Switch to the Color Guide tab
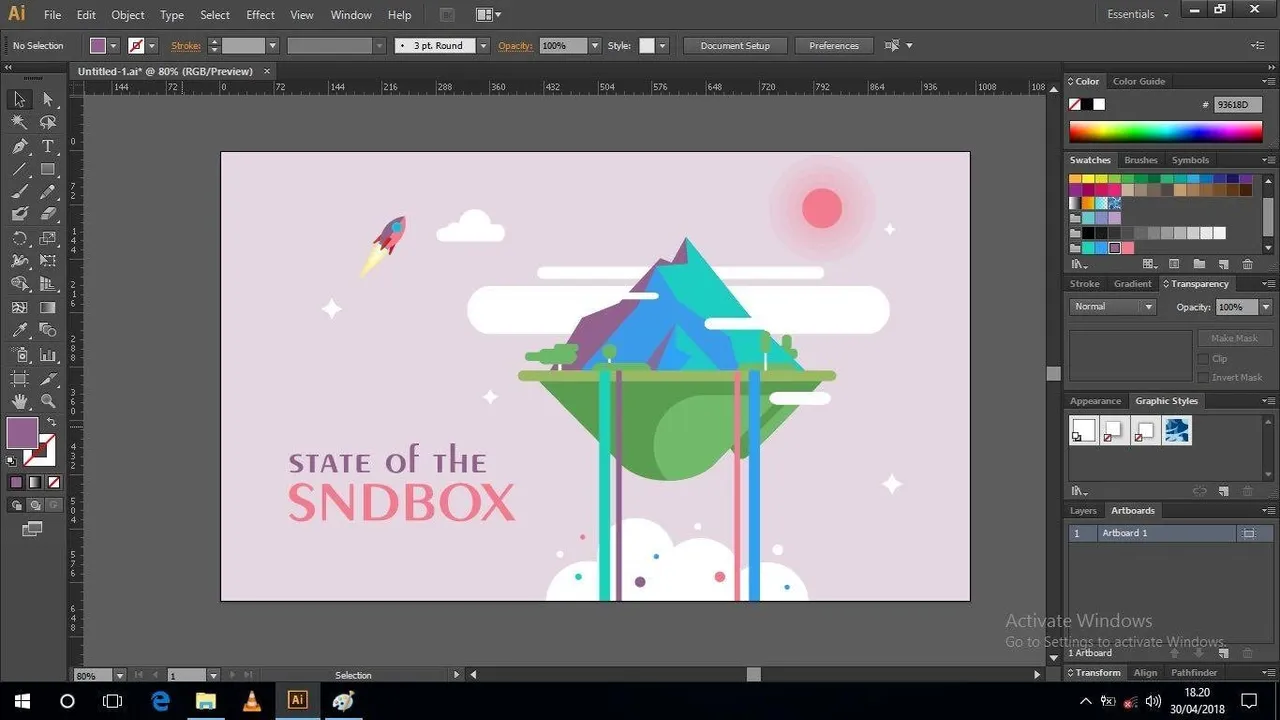The width and height of the screenshot is (1280, 720). [1139, 81]
